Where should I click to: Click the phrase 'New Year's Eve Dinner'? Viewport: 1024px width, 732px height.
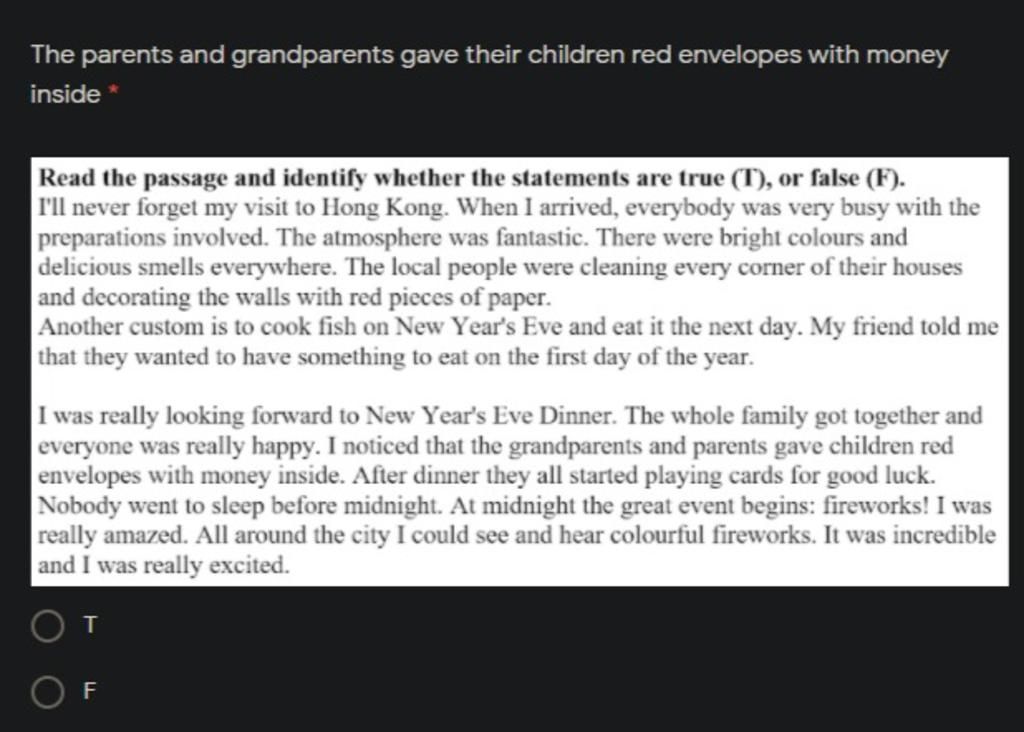[x=490, y=416]
